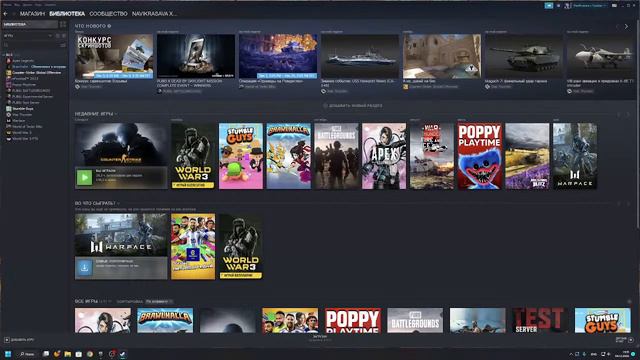Open the blue announcements button in header
The height and width of the screenshot is (360, 640).
pyautogui.click(x=549, y=6)
